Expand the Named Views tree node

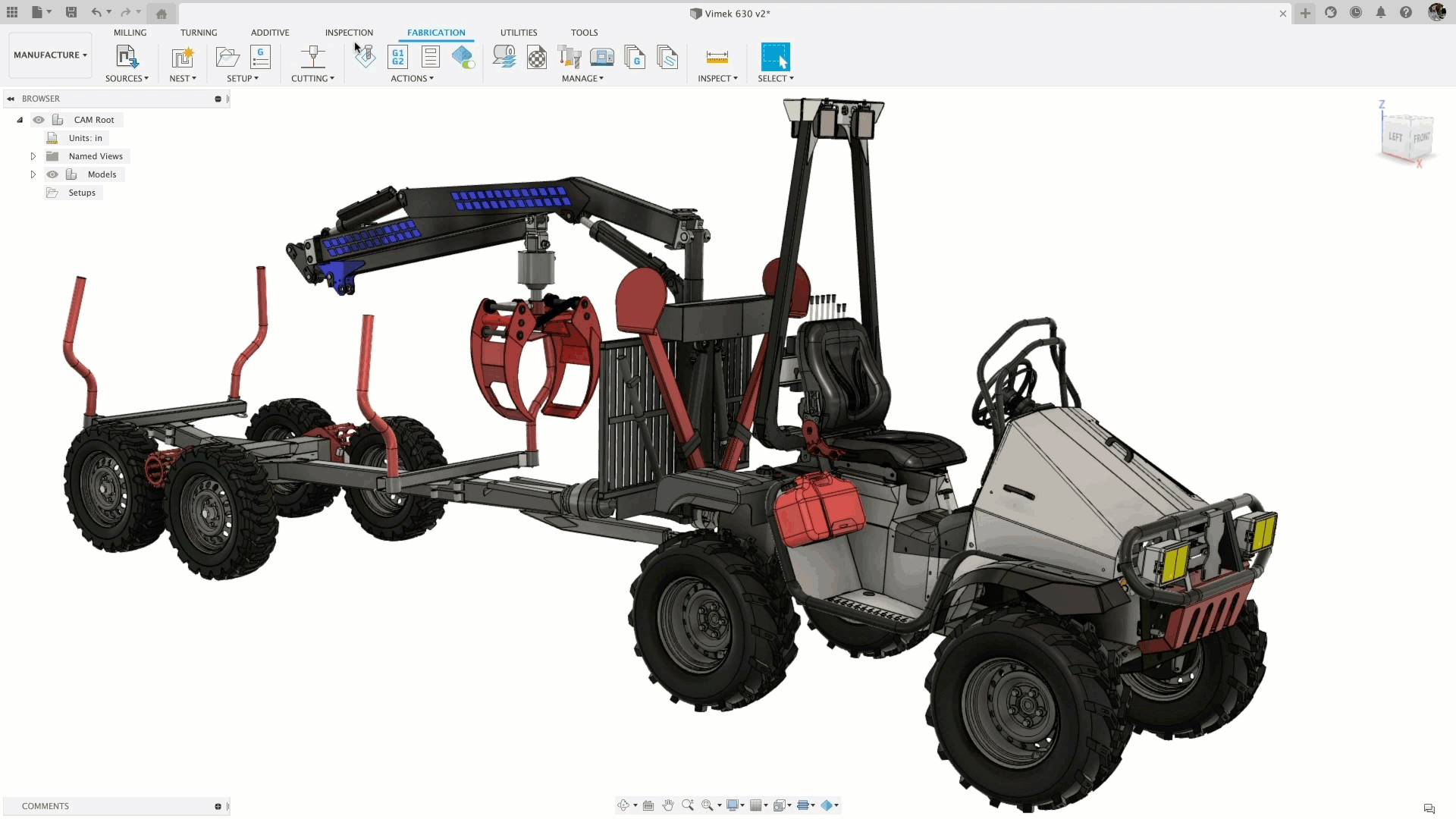click(x=33, y=156)
